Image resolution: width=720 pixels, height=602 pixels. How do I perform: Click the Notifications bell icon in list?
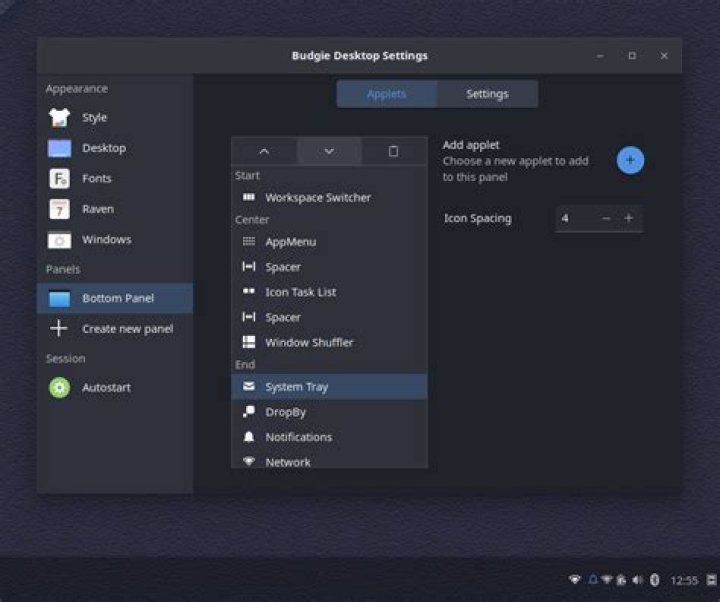[x=249, y=437]
